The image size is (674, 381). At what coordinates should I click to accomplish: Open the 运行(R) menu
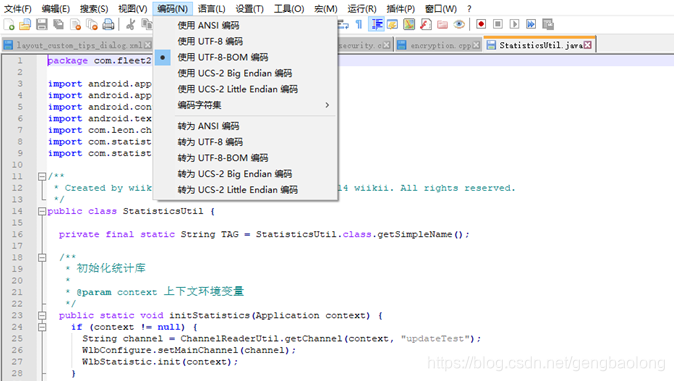362,9
